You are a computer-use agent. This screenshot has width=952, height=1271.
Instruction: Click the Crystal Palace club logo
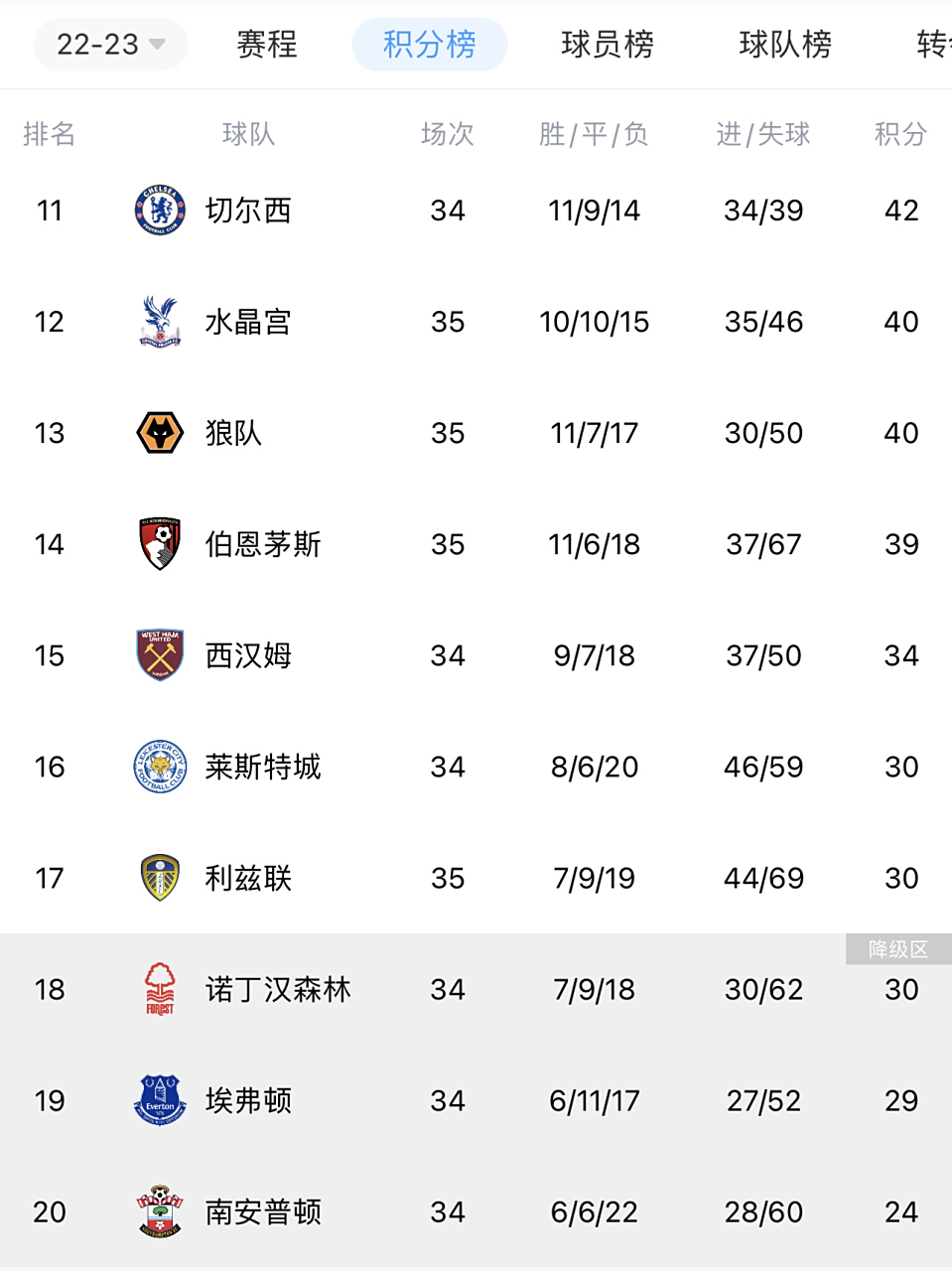pyautogui.click(x=159, y=321)
